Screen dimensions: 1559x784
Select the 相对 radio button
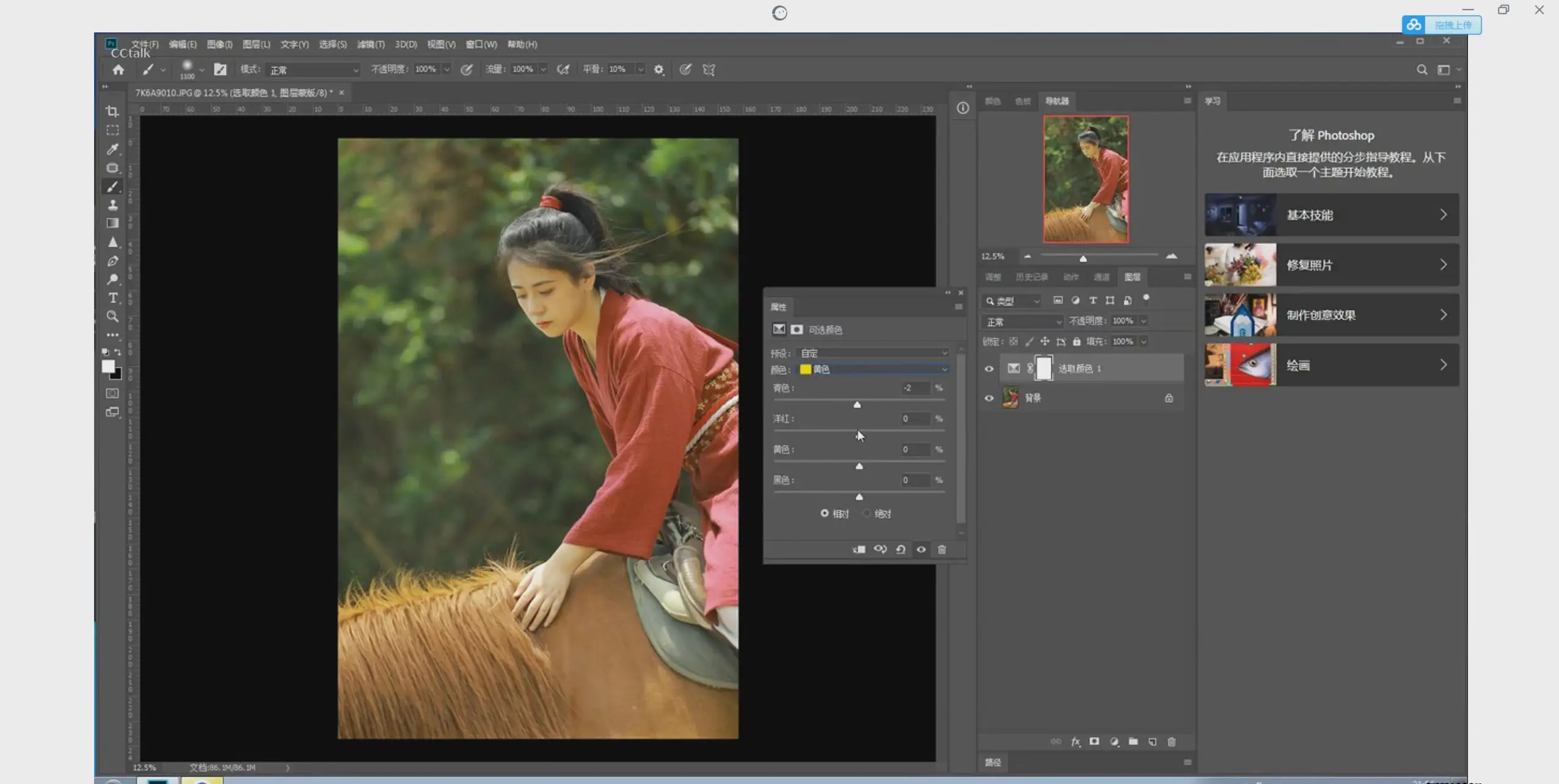(x=825, y=514)
